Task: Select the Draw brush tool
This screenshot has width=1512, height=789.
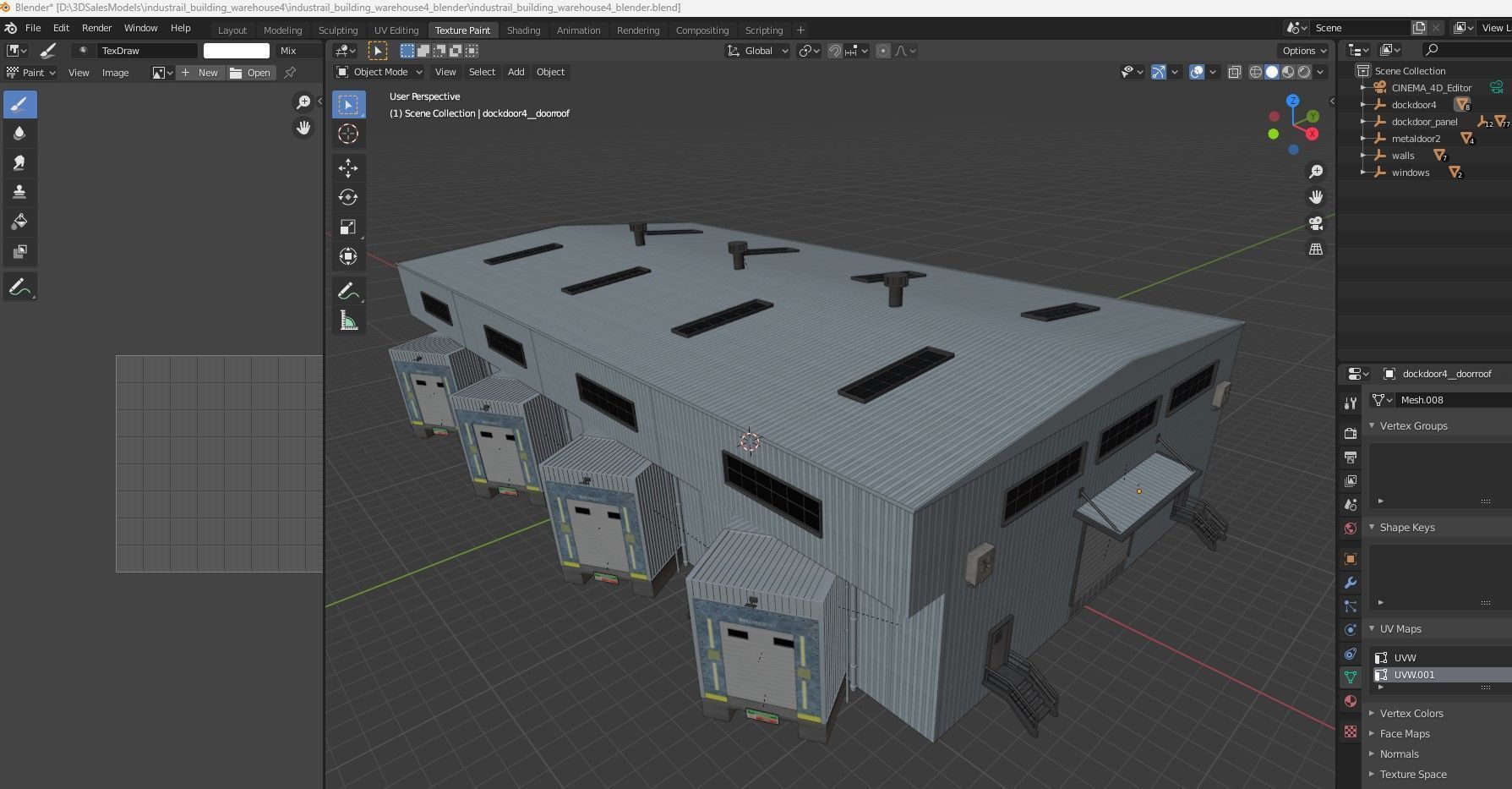Action: 19,105
